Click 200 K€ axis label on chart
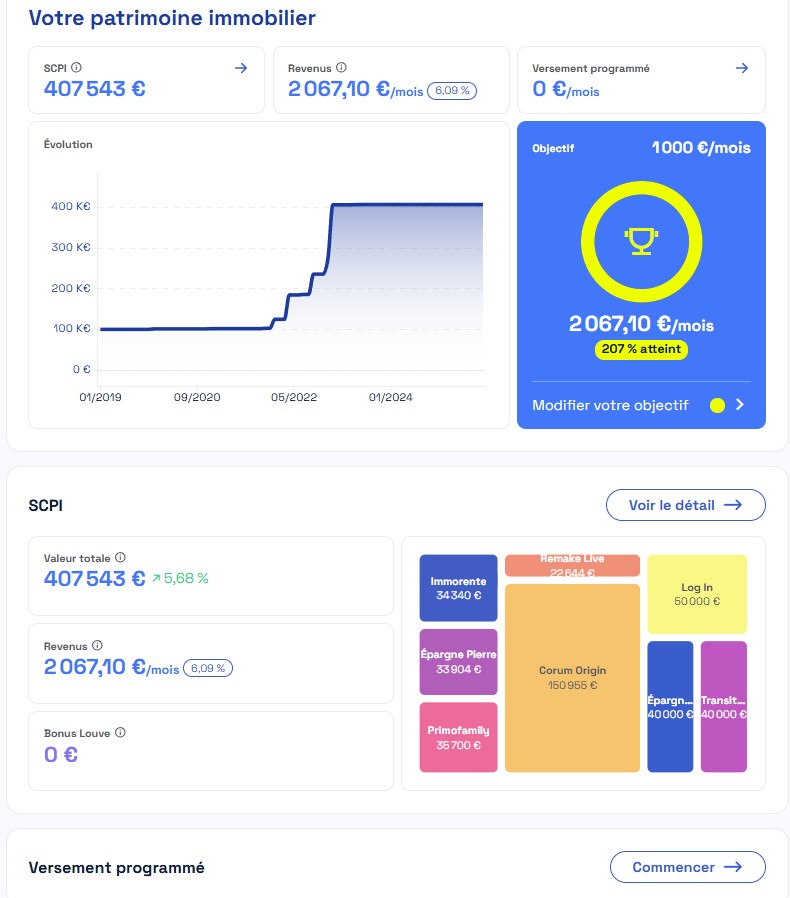The width and height of the screenshot is (790, 898). pos(70,288)
